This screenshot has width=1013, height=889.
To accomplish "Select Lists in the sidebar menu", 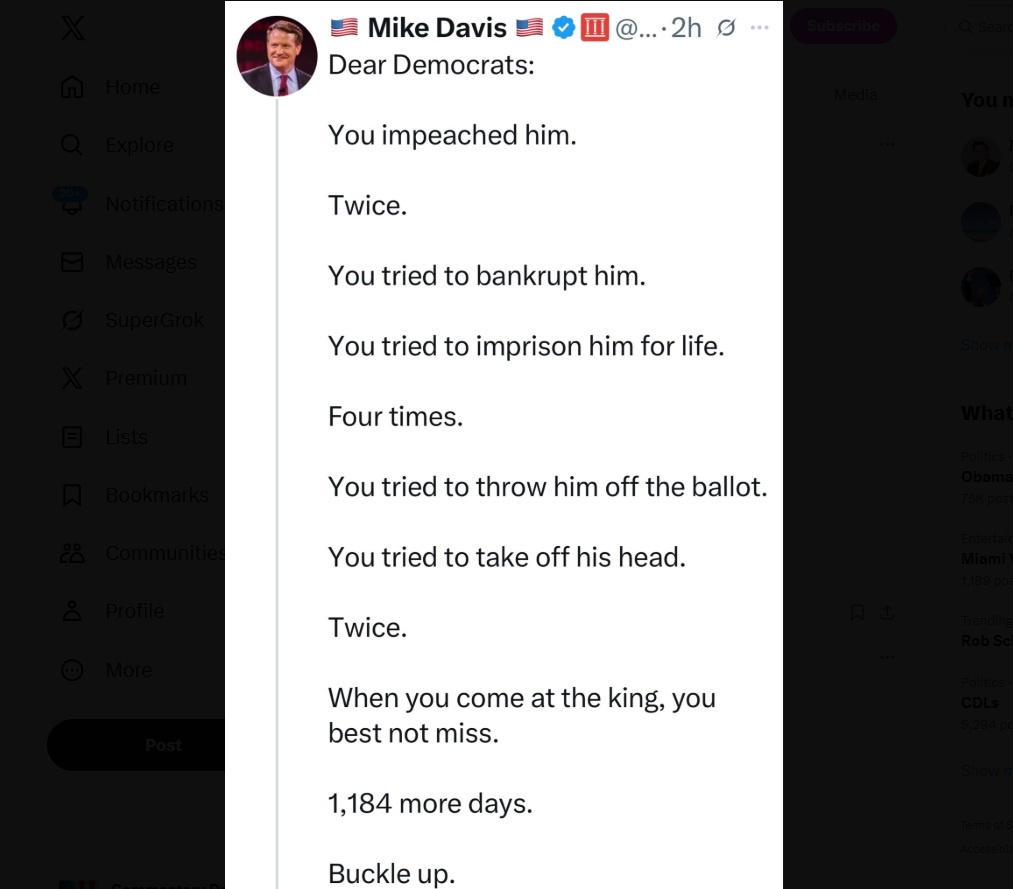I will pos(72,437).
